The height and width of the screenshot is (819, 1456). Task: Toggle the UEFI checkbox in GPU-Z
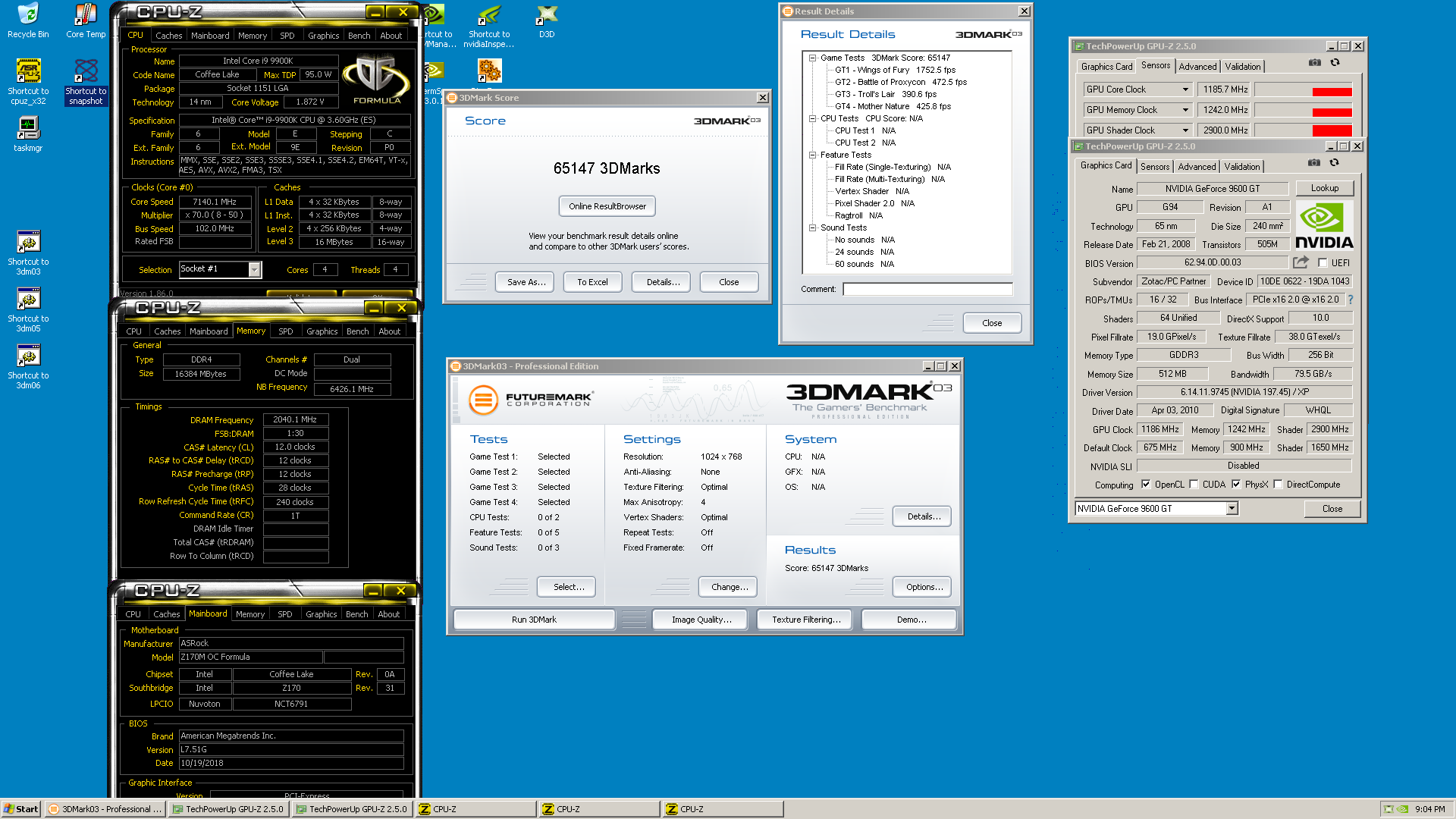(x=1323, y=263)
